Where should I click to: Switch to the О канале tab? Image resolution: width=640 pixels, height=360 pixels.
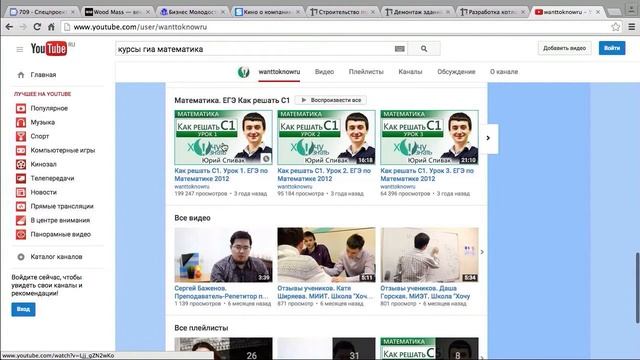(x=504, y=72)
